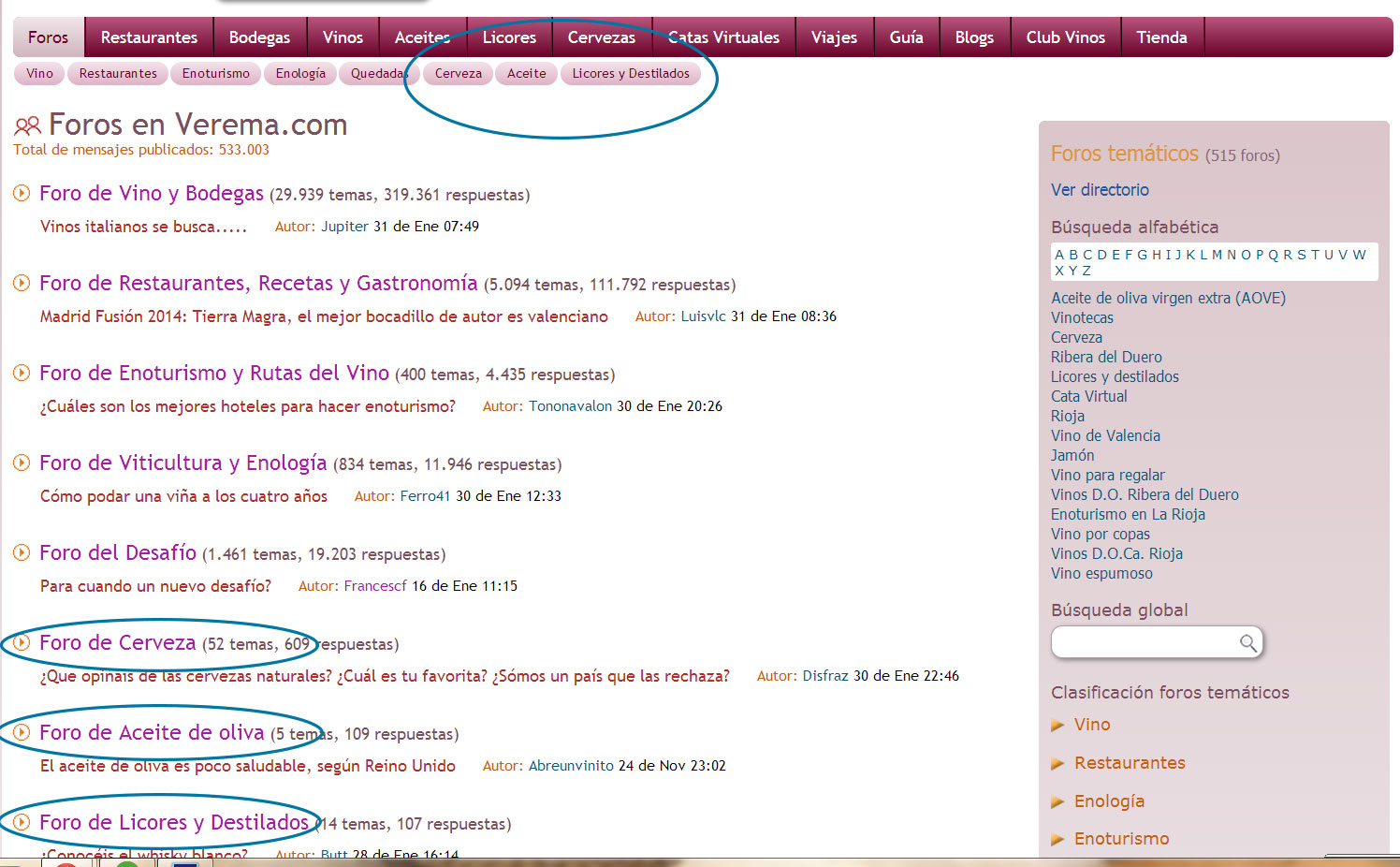This screenshot has width=1400, height=867.
Task: Open the Catas Virtuales menu tab
Action: pyautogui.click(x=723, y=37)
